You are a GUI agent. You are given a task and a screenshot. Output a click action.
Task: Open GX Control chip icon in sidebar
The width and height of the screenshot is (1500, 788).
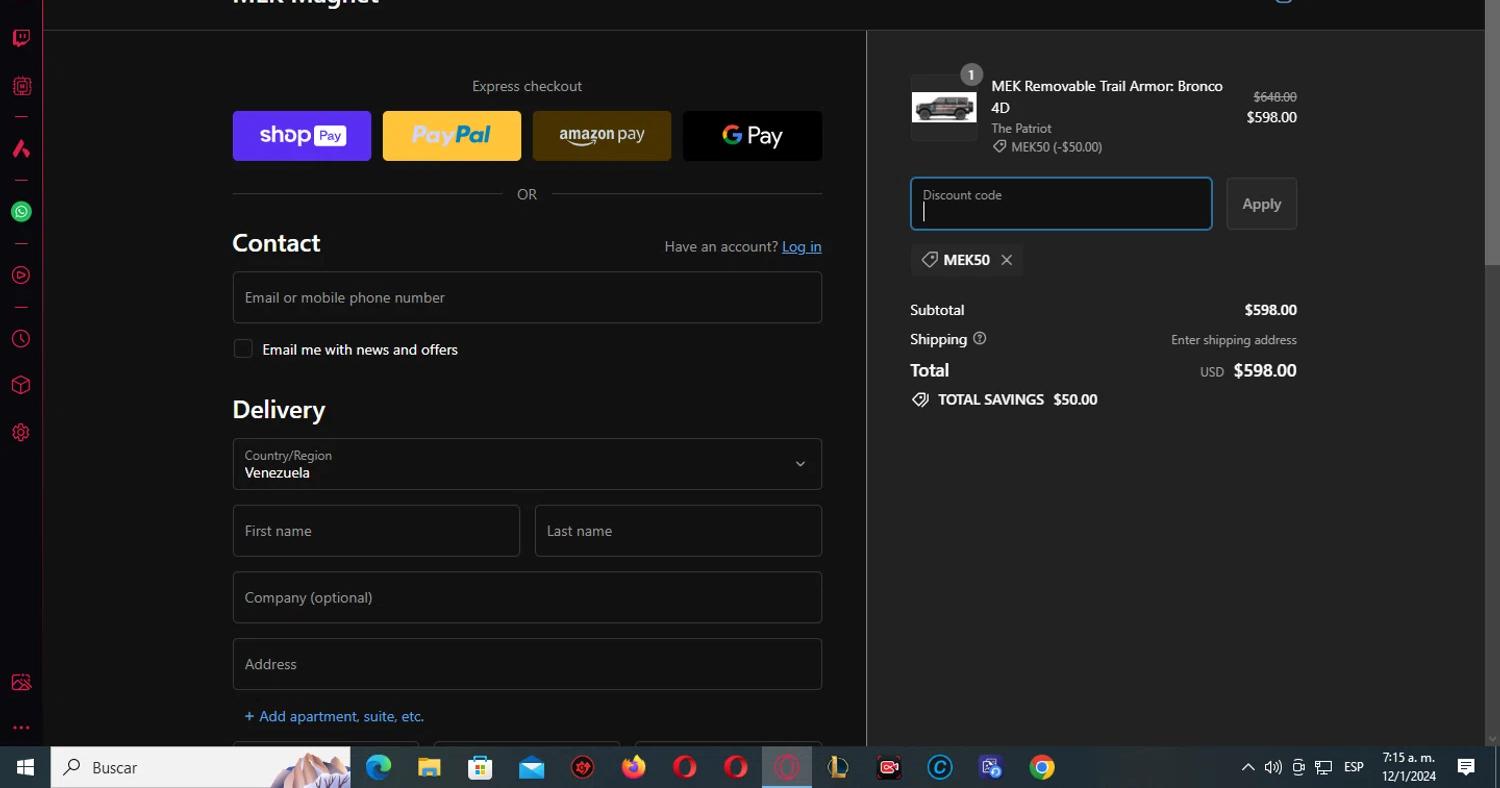click(x=21, y=86)
